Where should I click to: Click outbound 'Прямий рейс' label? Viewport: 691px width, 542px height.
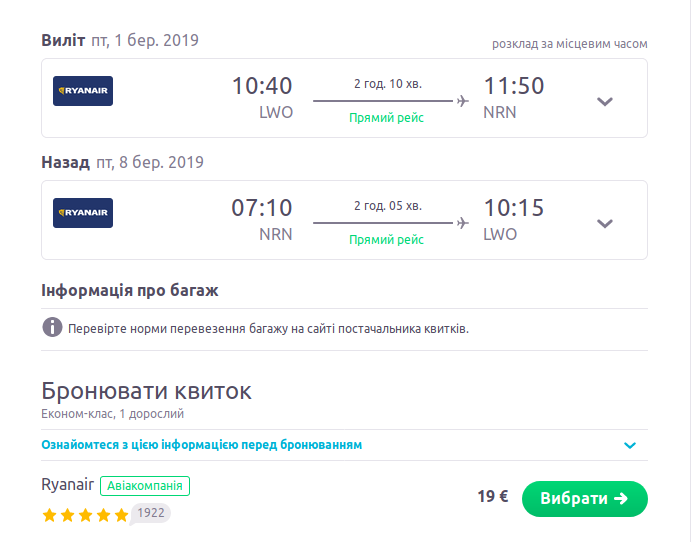(x=386, y=118)
